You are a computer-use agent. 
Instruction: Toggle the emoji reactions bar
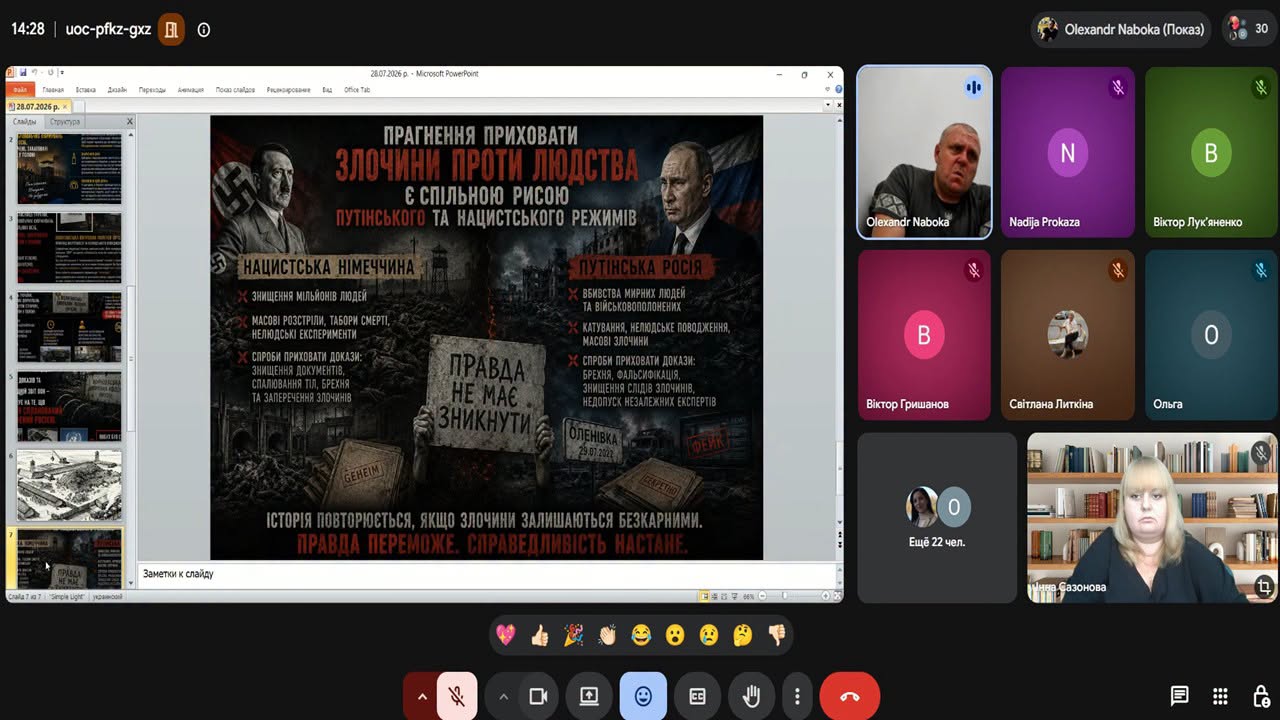643,696
